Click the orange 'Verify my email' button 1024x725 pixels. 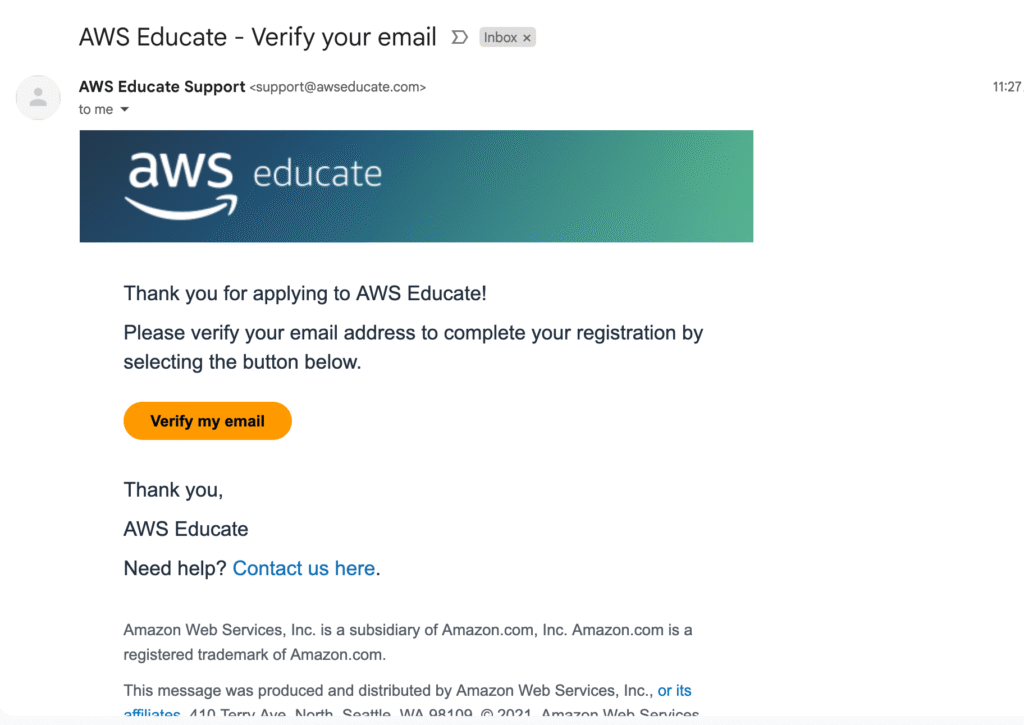208,421
